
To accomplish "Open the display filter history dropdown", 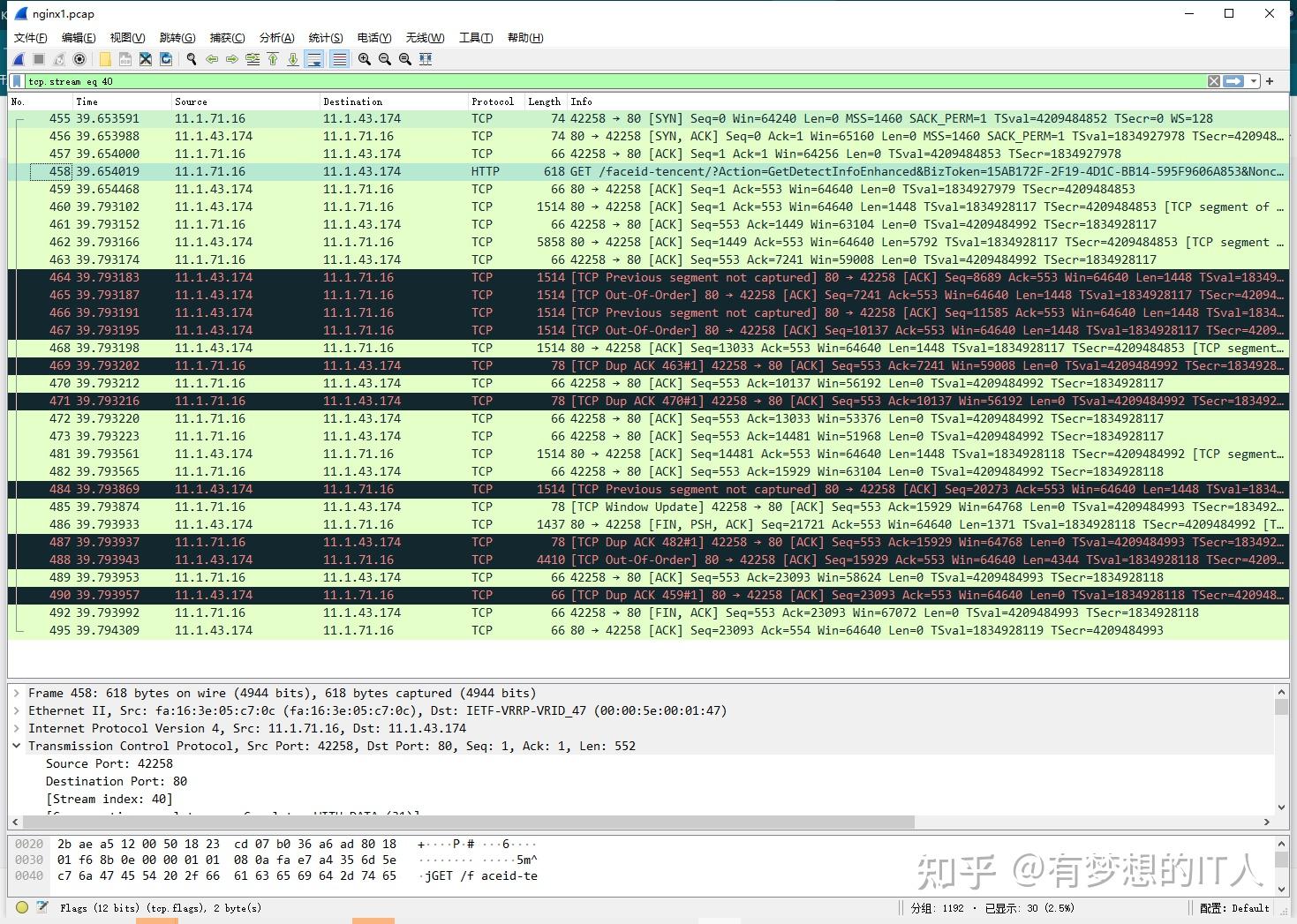I will [1253, 81].
